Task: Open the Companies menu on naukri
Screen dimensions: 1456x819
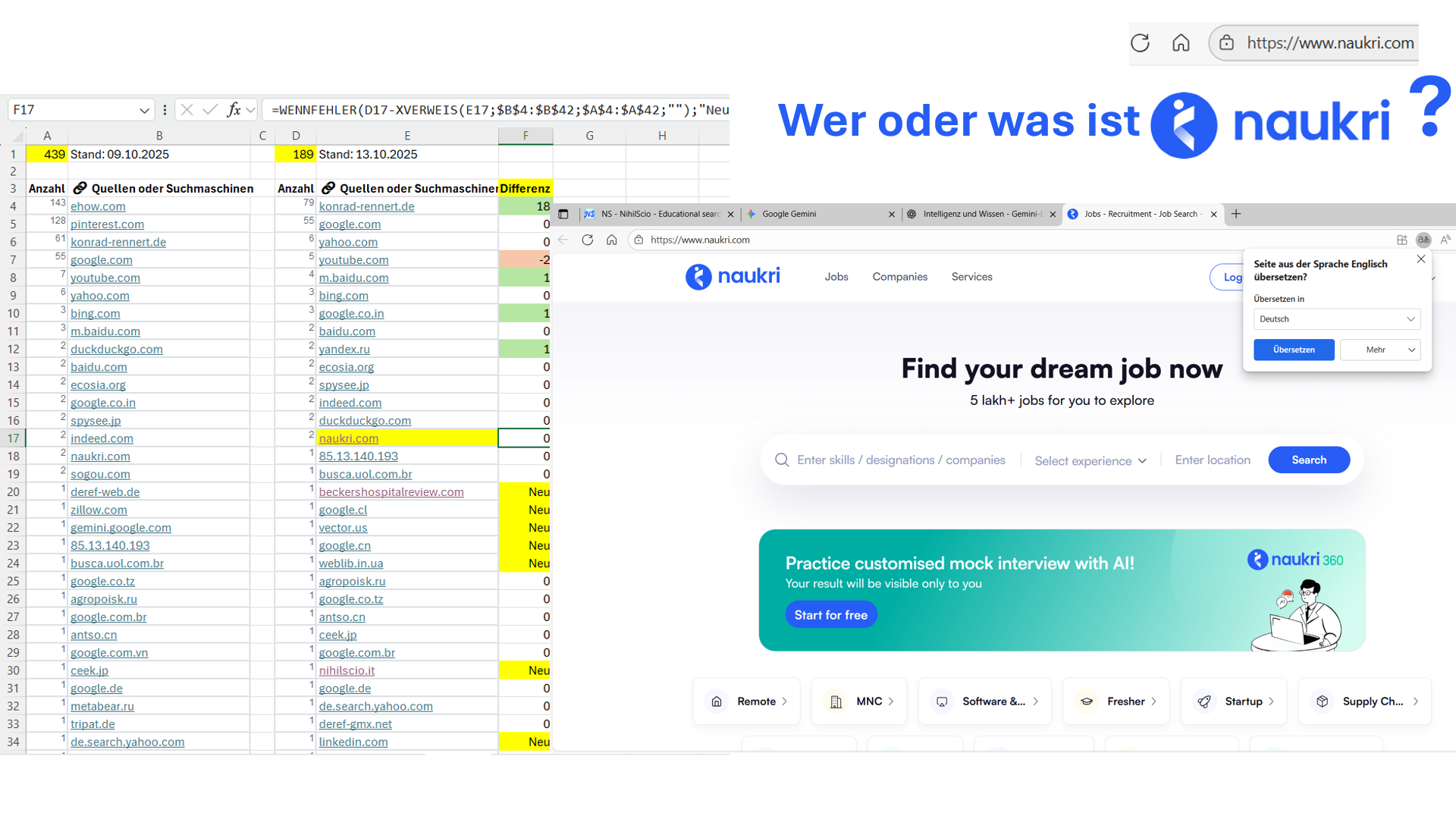Action: click(x=899, y=277)
